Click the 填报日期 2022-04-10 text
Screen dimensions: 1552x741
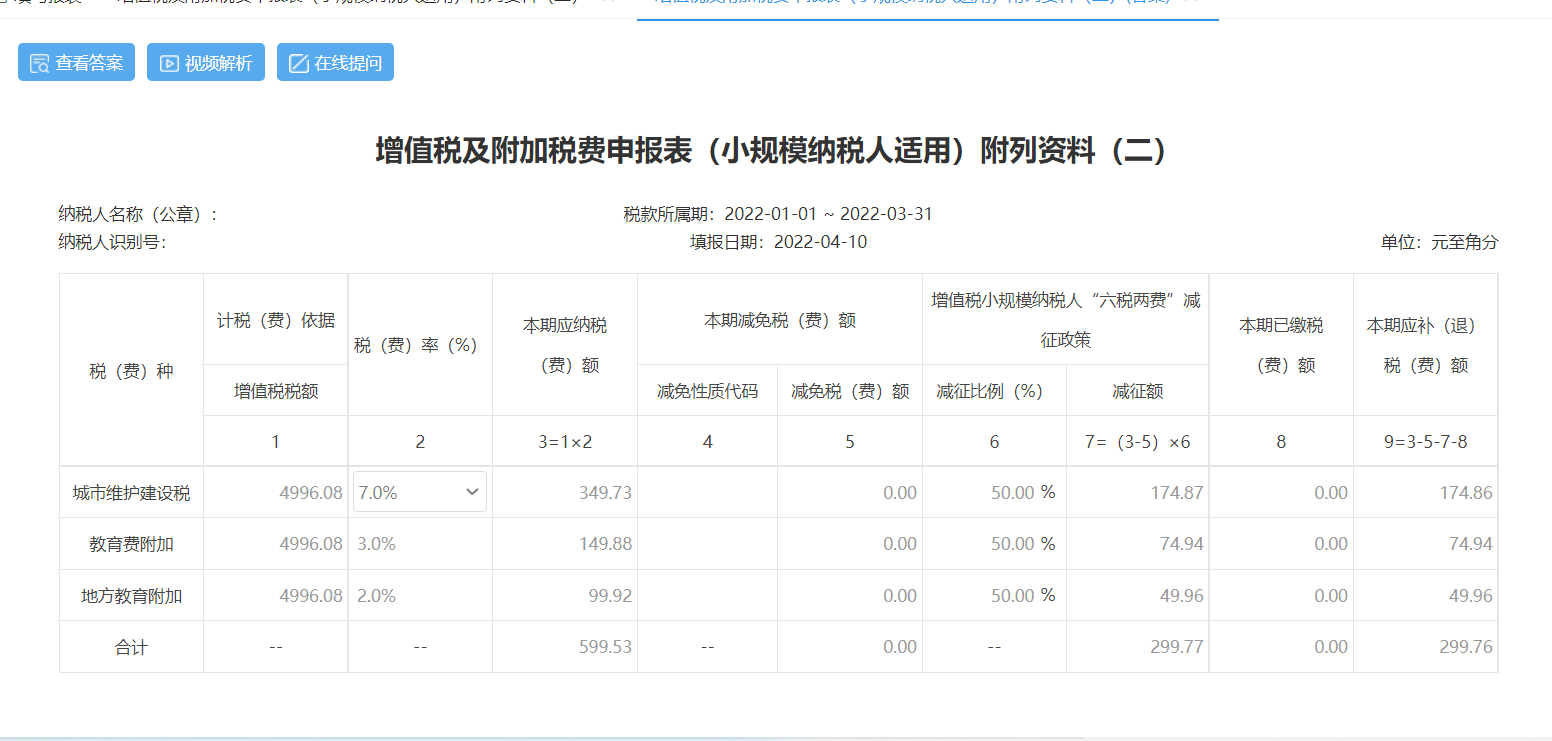click(x=778, y=242)
